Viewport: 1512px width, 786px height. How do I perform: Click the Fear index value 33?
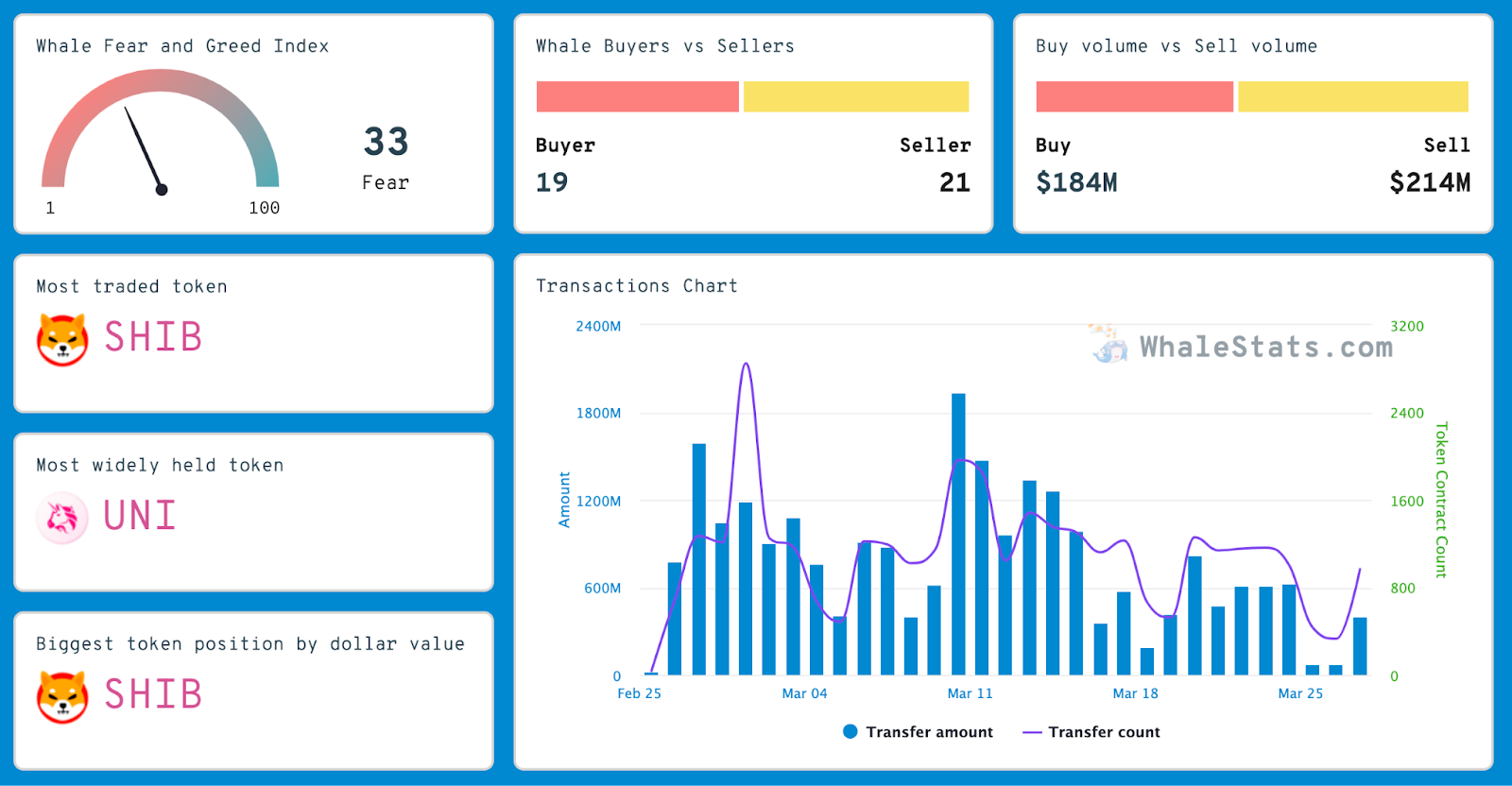[x=386, y=142]
